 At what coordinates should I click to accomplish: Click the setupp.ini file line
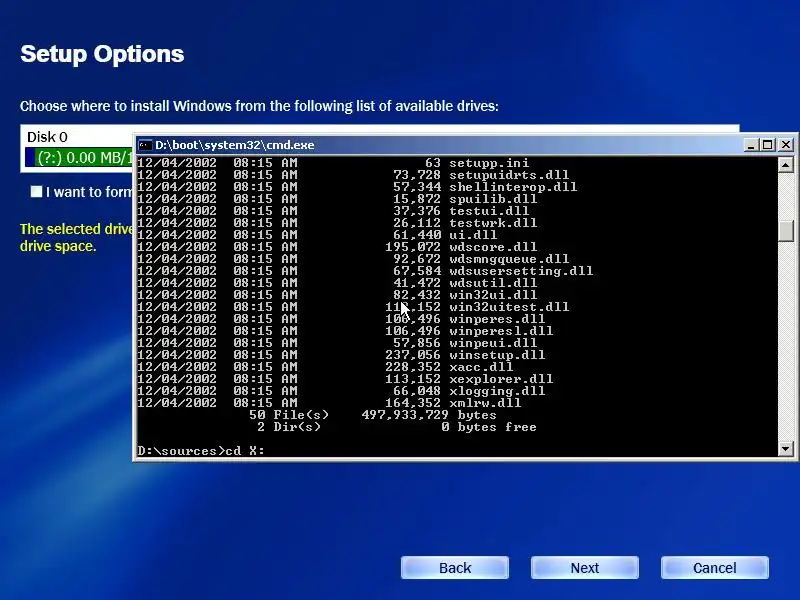tap(334, 163)
